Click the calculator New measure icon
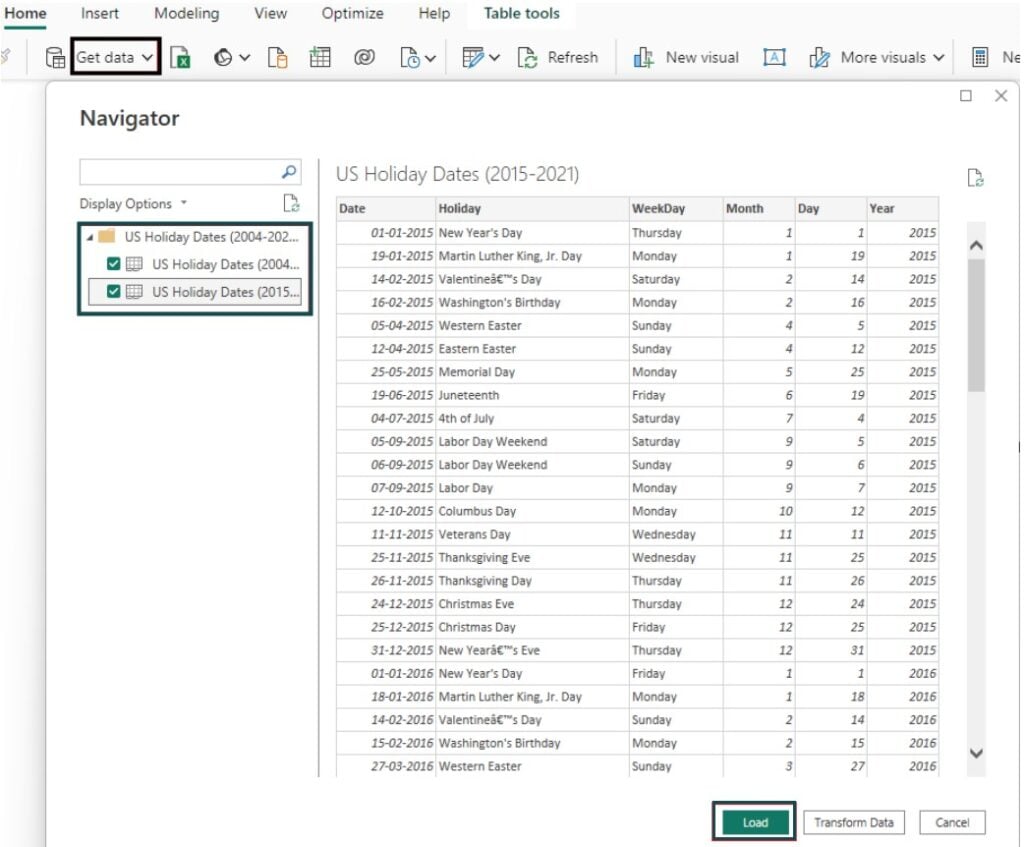Image resolution: width=1024 pixels, height=847 pixels. coord(980,57)
